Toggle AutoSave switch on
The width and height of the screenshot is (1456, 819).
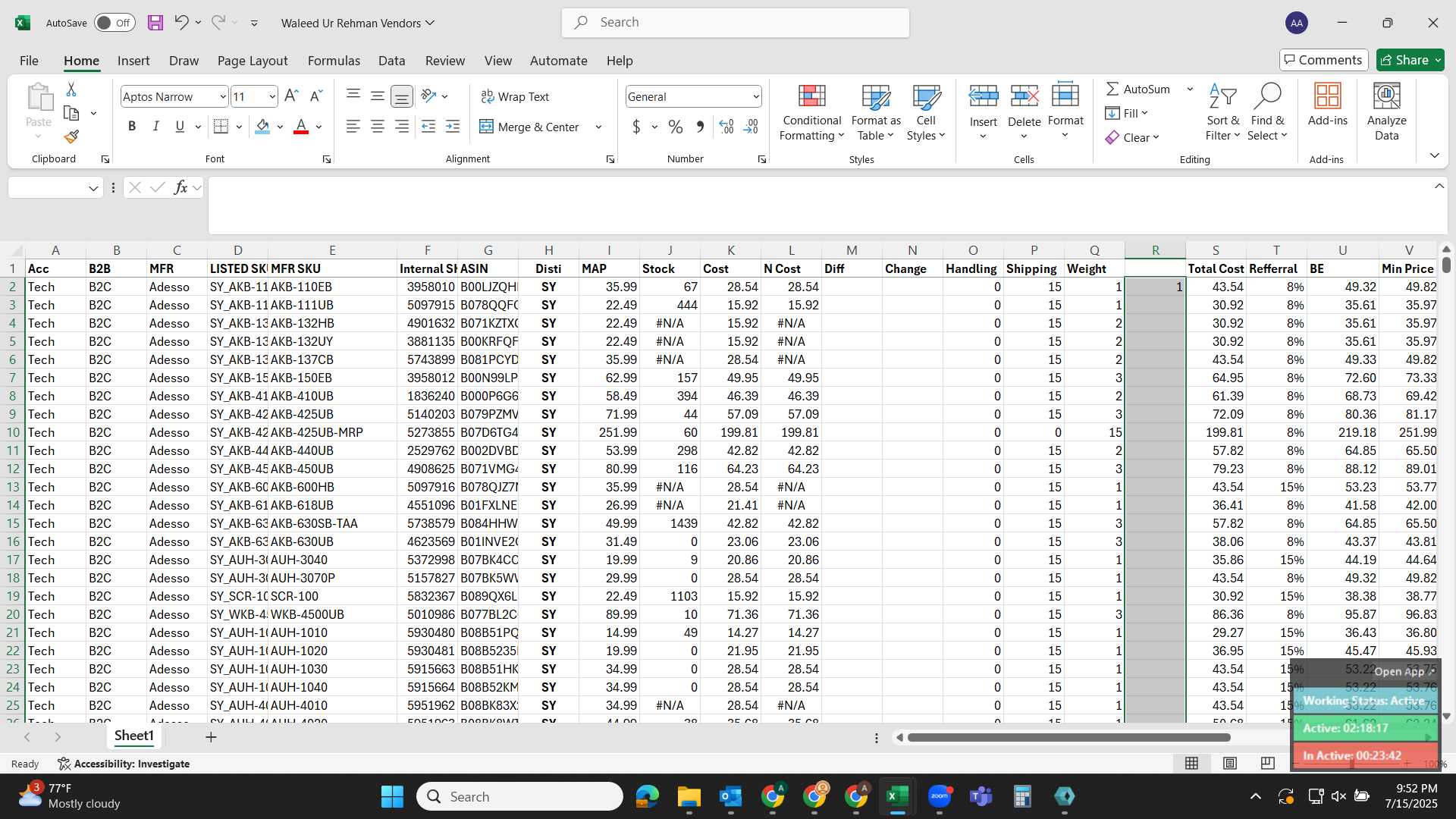coord(115,23)
